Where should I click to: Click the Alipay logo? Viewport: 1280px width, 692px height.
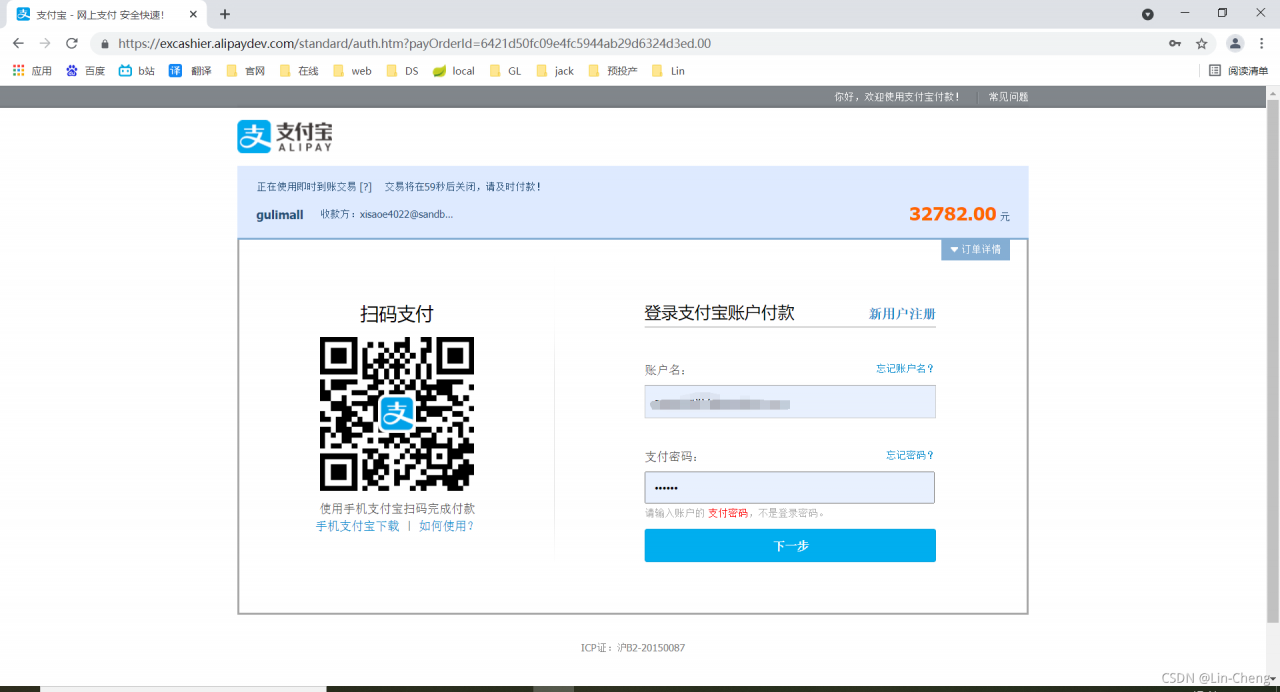285,137
